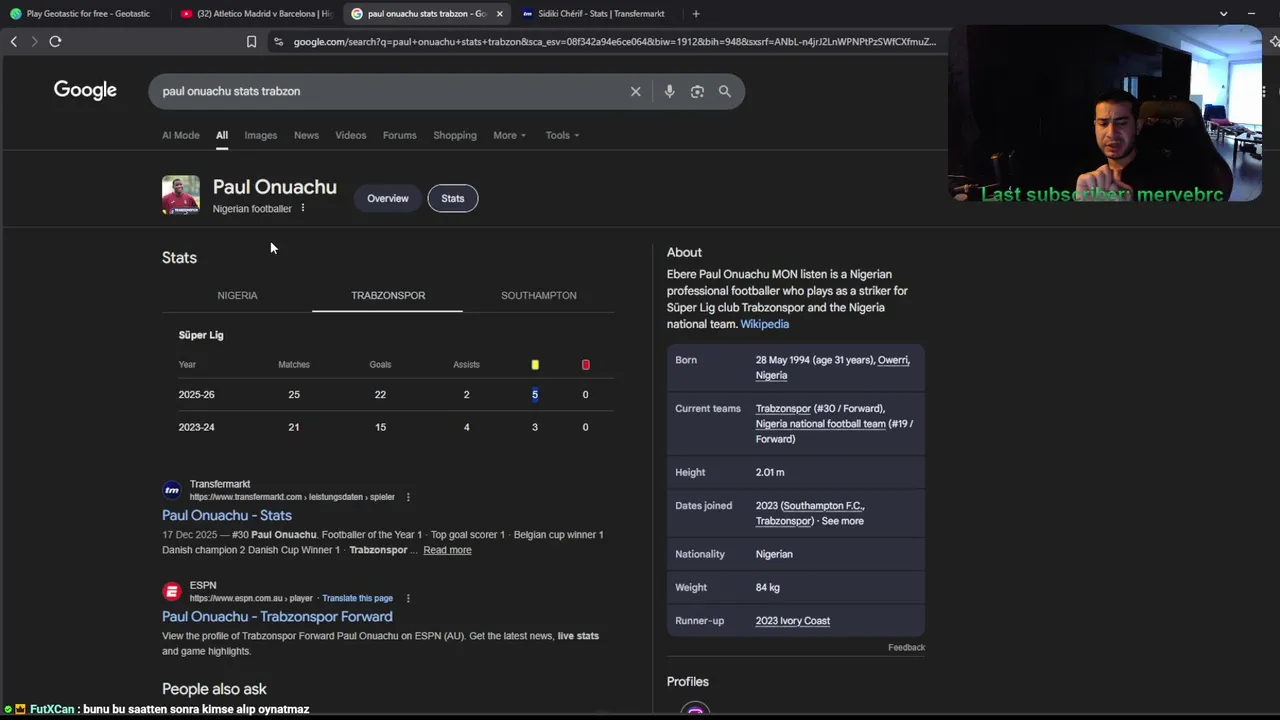This screenshot has width=1280, height=720.
Task: Open the tab search dropdown arrow
Action: 1223,14
